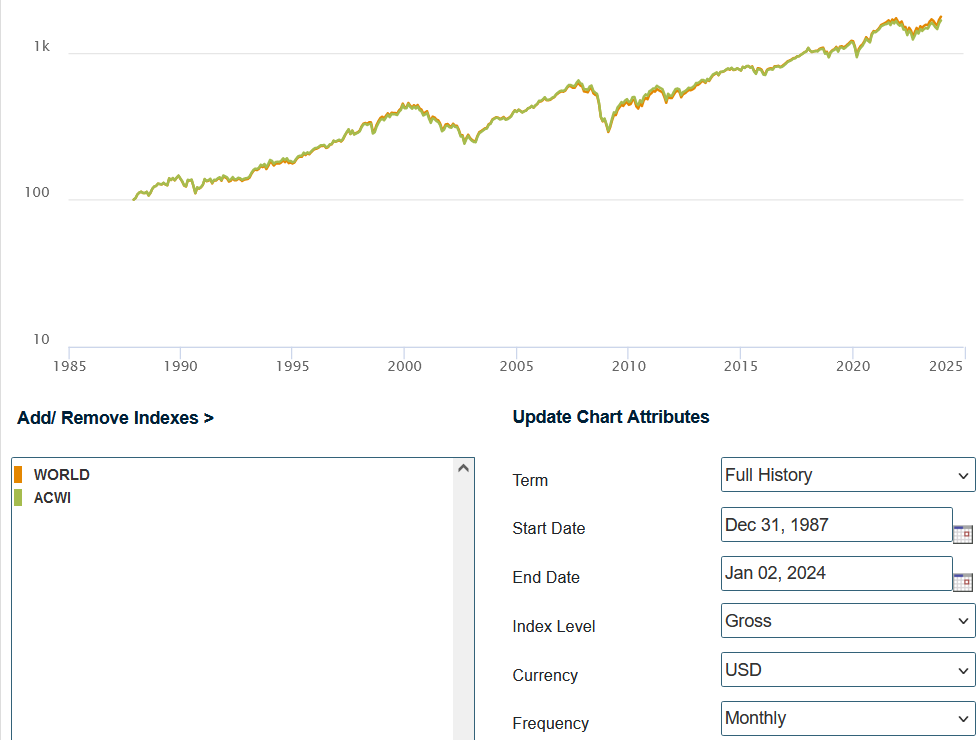Click the index list scroll-up arrow
The image size is (980, 740).
click(x=463, y=467)
